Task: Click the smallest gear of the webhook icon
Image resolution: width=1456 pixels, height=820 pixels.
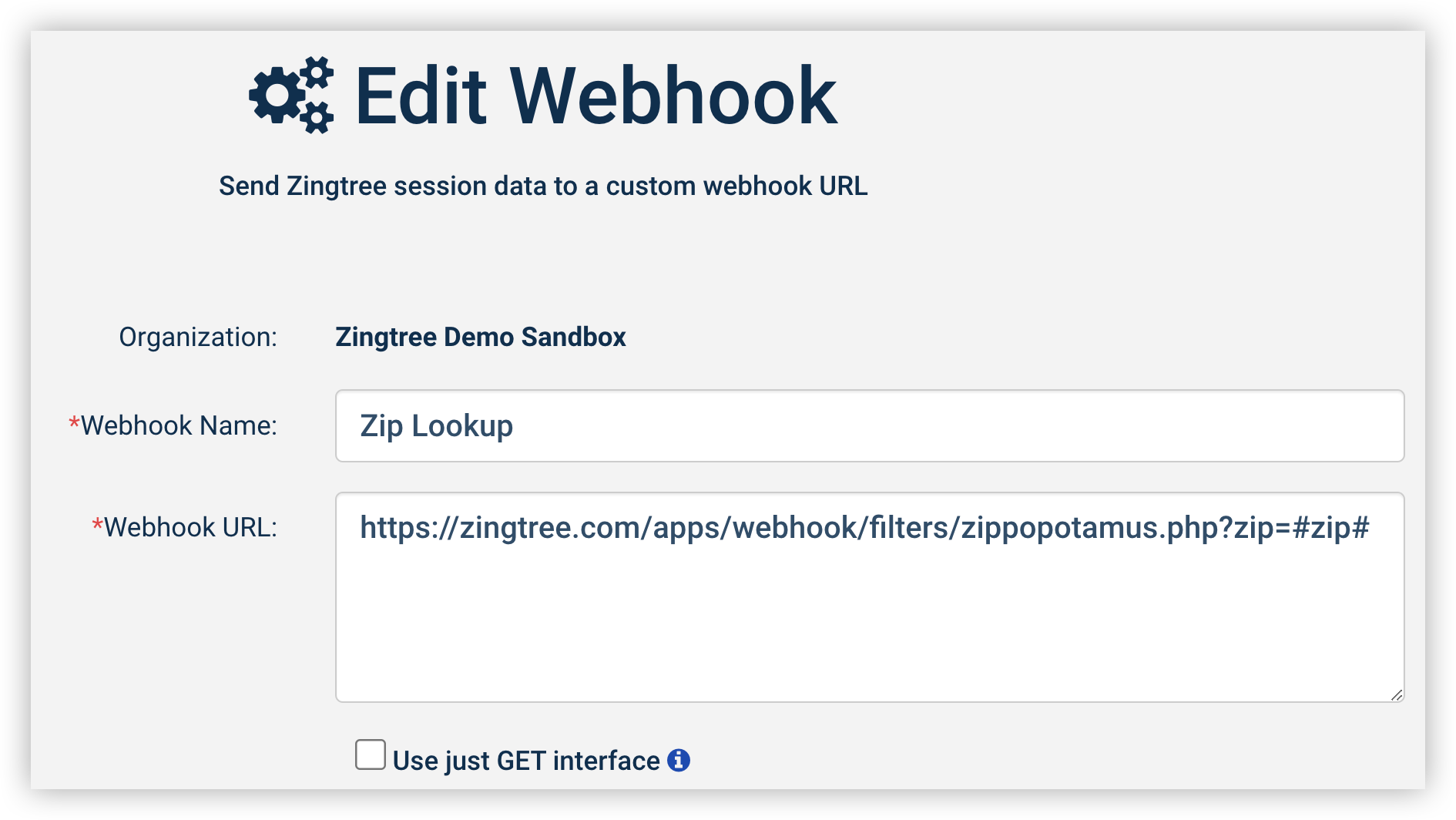Action: click(x=317, y=116)
